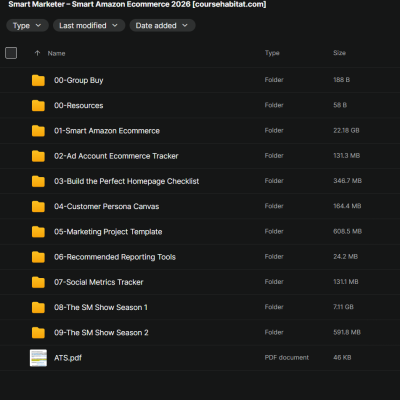Image resolution: width=400 pixels, height=400 pixels.
Task: Select the ATS.pdf file name
Action: click(x=68, y=358)
